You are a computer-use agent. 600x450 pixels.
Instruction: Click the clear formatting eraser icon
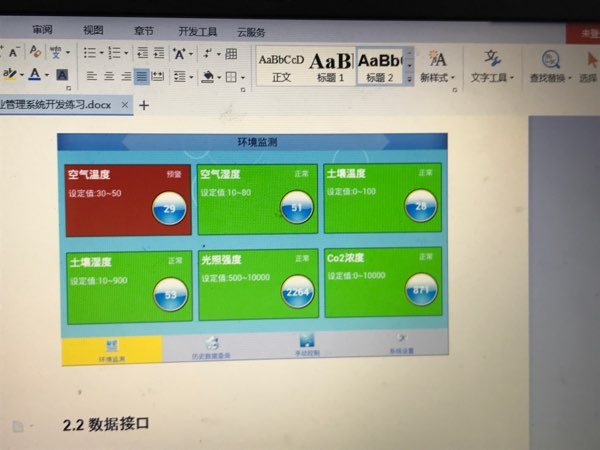(x=35, y=51)
